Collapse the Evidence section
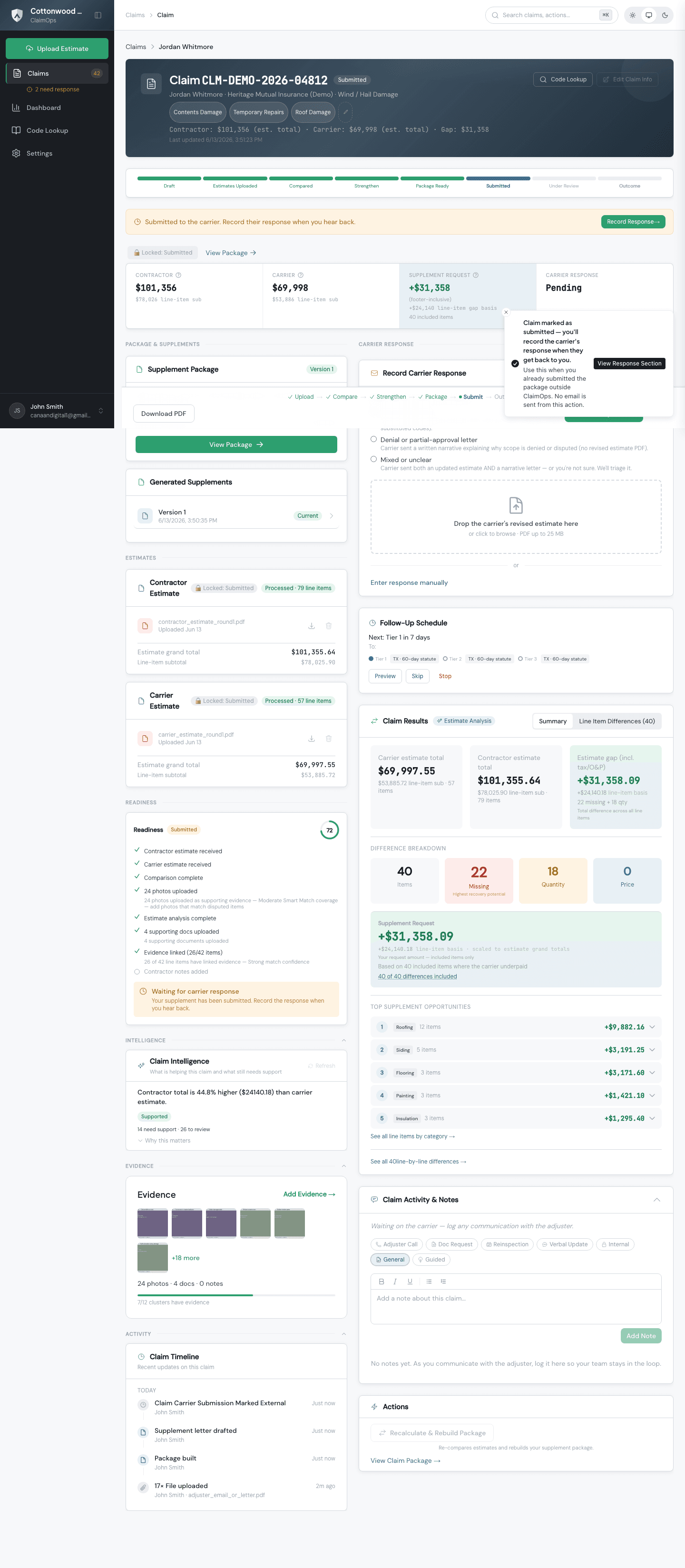This screenshot has height=1568, width=685. 344,1166
